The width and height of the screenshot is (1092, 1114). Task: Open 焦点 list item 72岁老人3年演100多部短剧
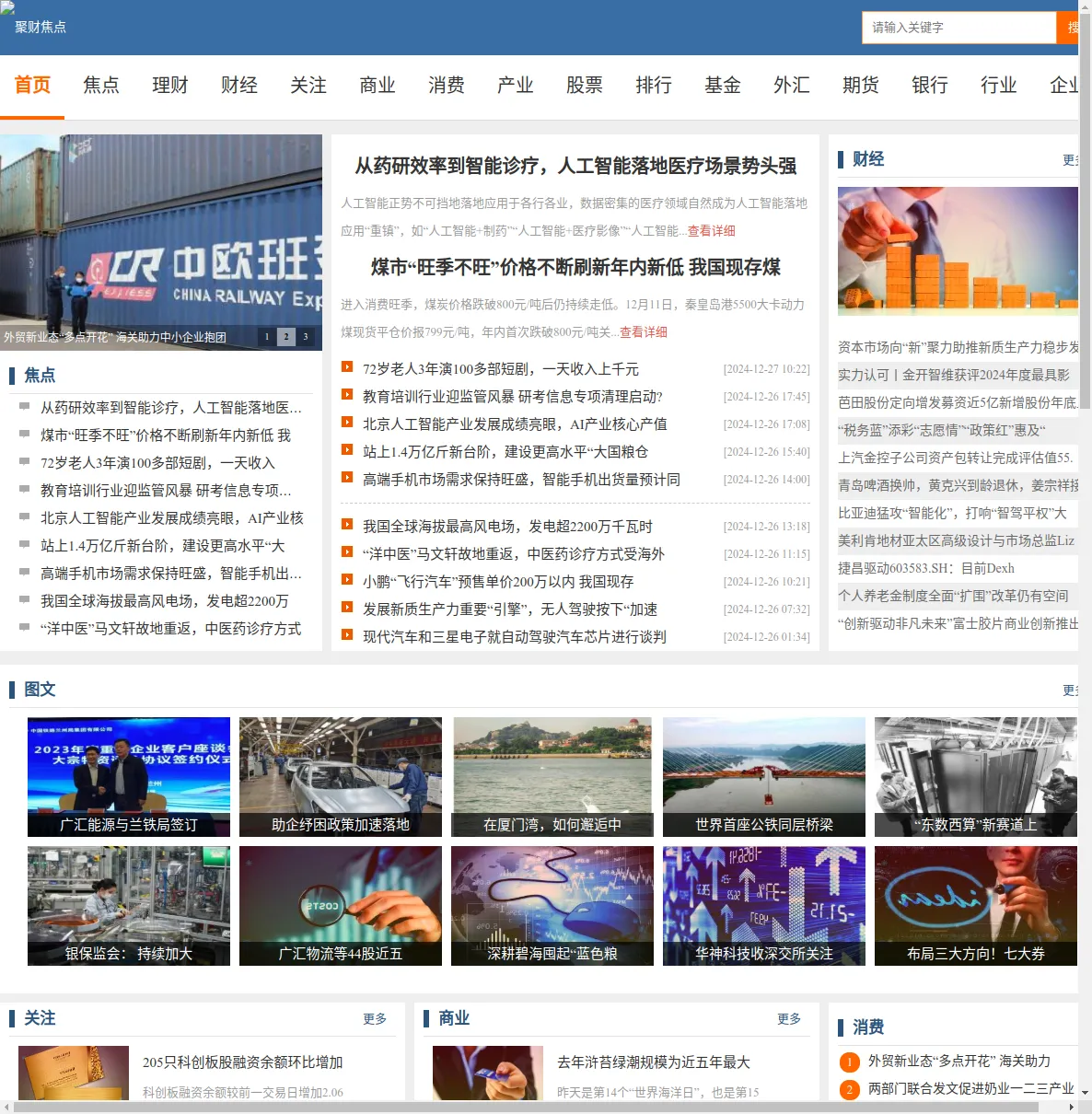(x=157, y=463)
